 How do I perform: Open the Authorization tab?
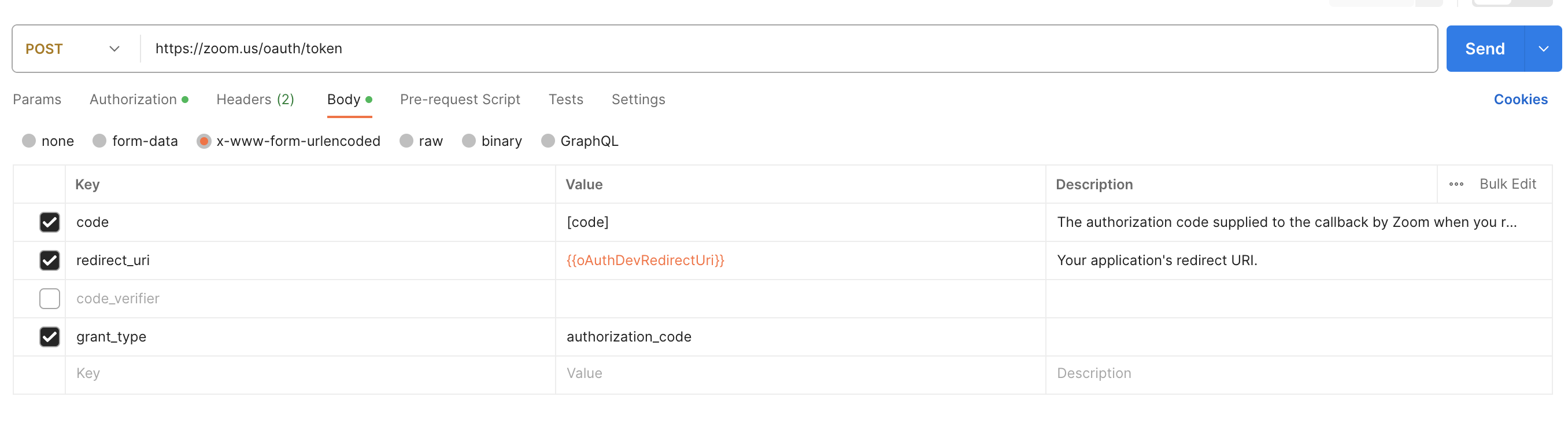pyautogui.click(x=134, y=100)
